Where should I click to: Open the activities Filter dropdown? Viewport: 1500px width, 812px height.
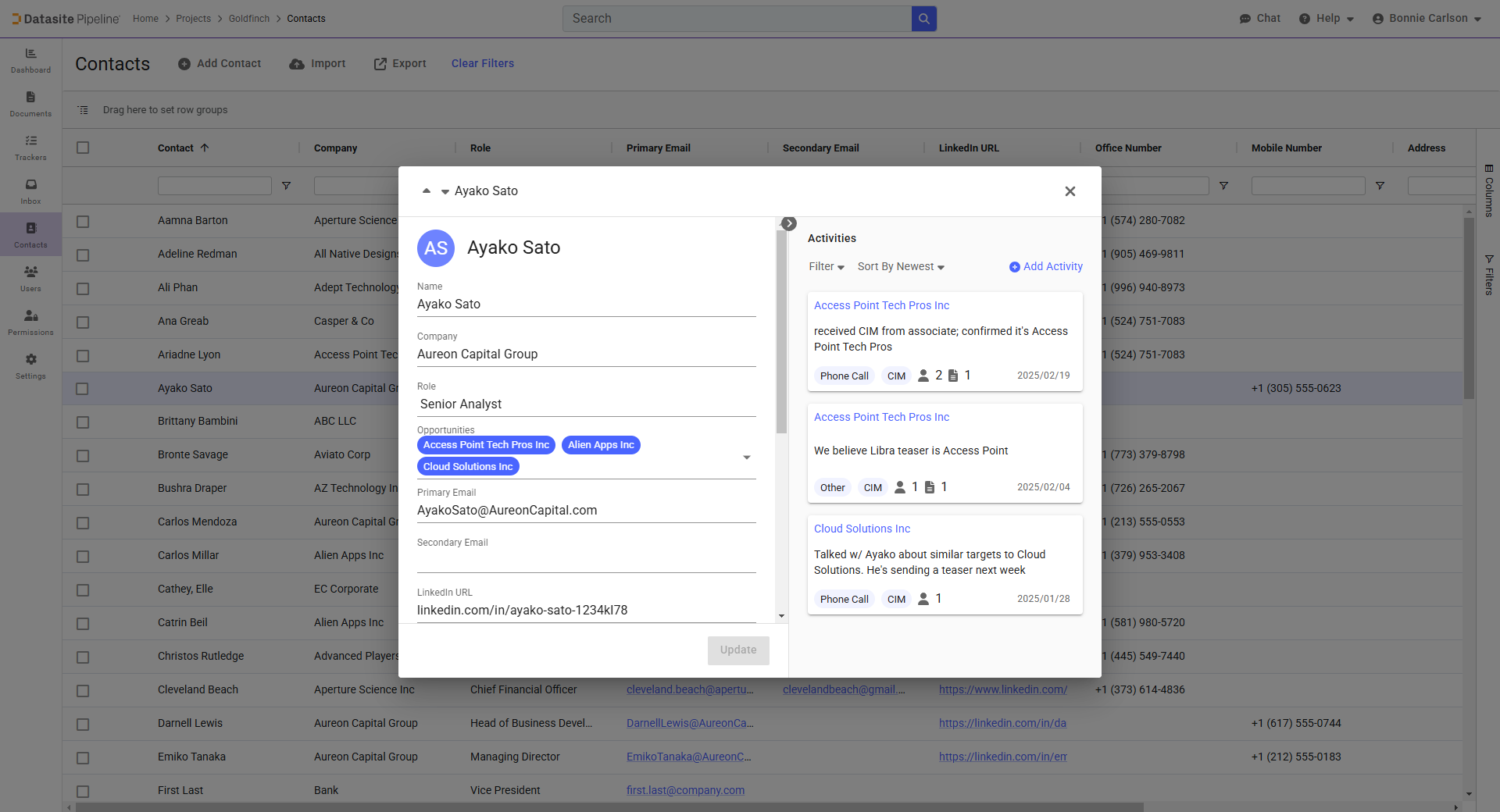click(827, 267)
